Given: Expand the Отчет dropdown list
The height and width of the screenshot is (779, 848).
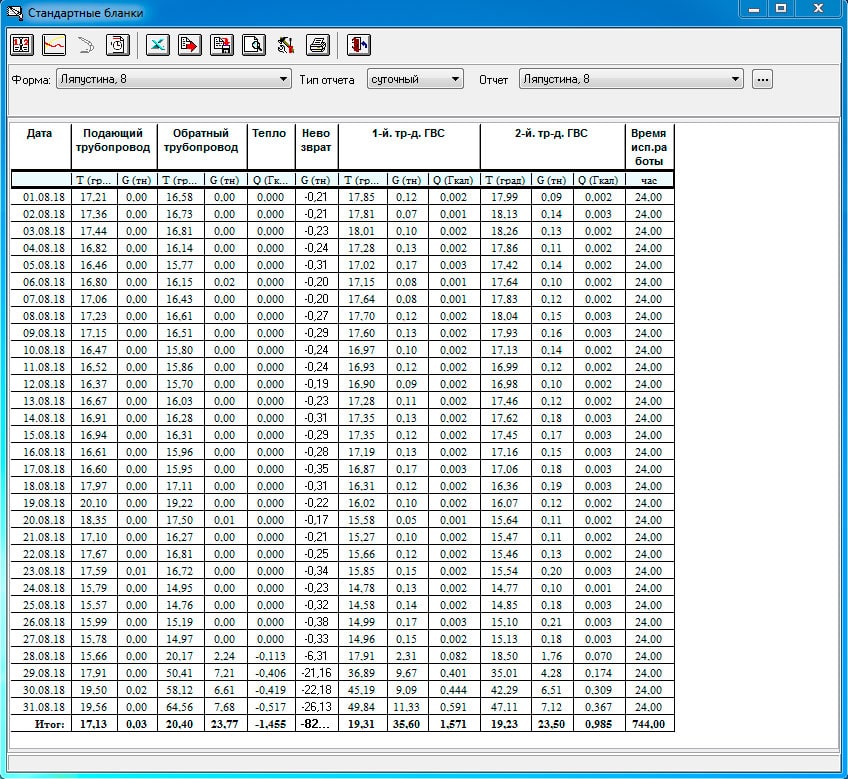Looking at the screenshot, I should point(736,79).
